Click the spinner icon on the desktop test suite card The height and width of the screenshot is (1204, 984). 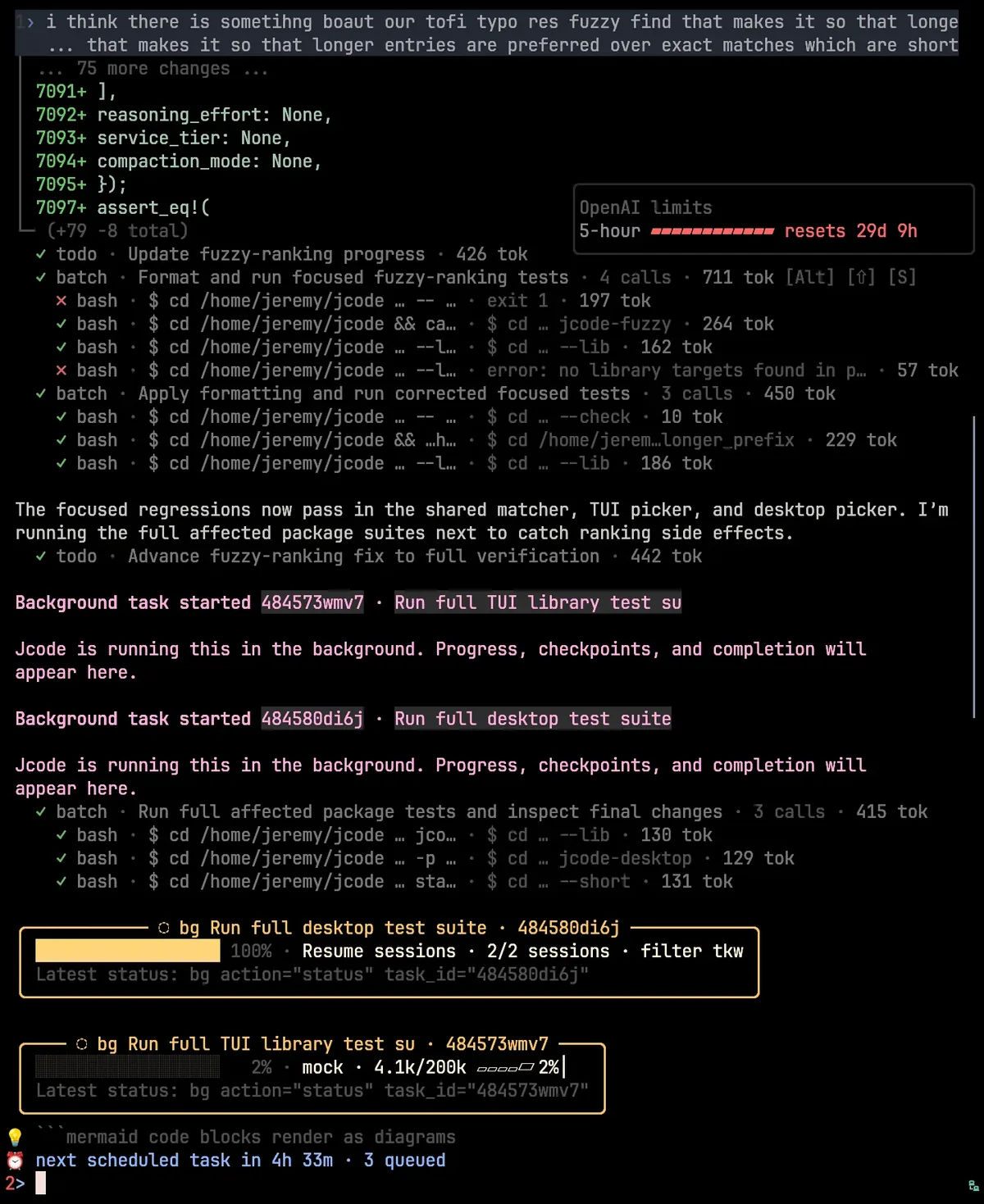pos(164,928)
